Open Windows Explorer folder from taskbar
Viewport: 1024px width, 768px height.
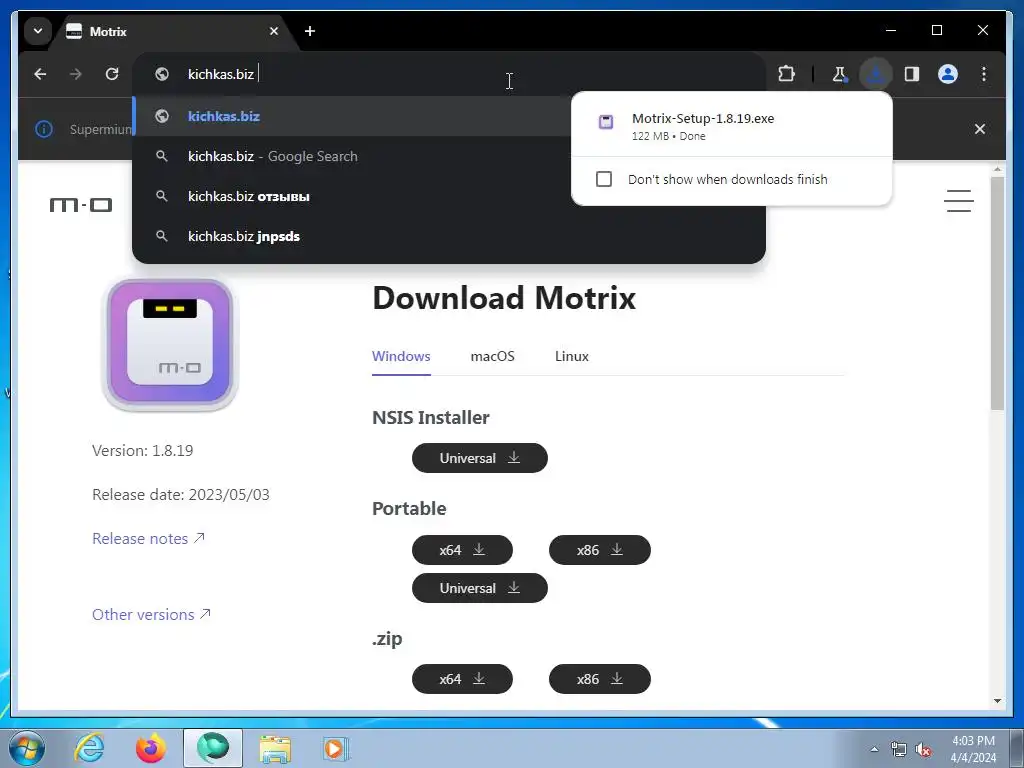pyautogui.click(x=275, y=748)
